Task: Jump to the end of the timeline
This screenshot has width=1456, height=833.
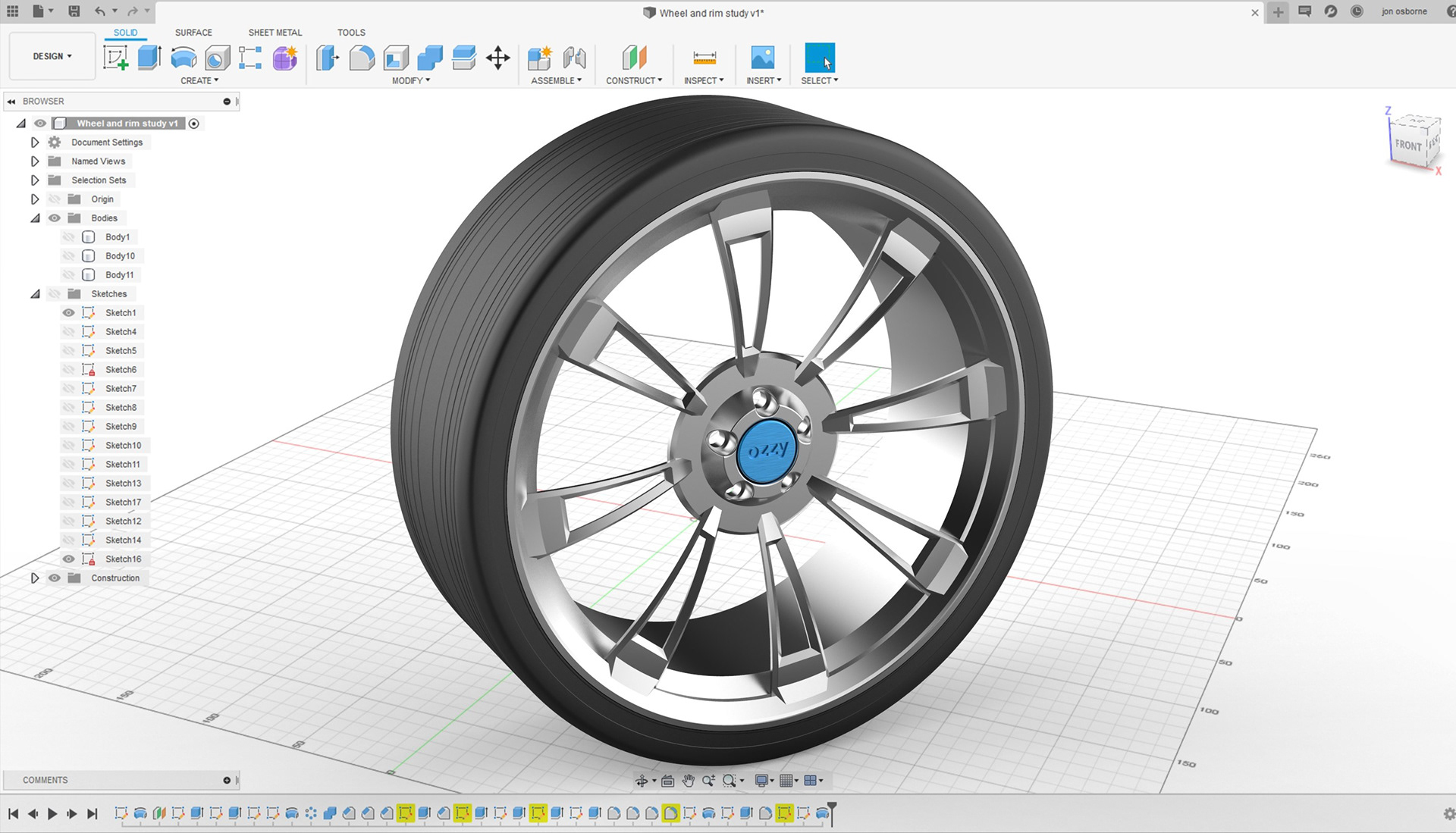Action: tap(93, 814)
